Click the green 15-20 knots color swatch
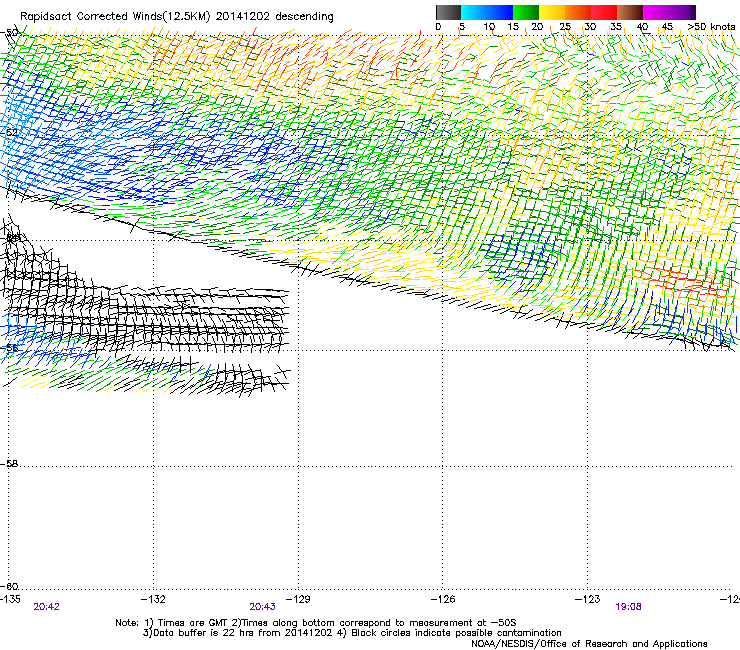The image size is (740, 650). coord(526,12)
